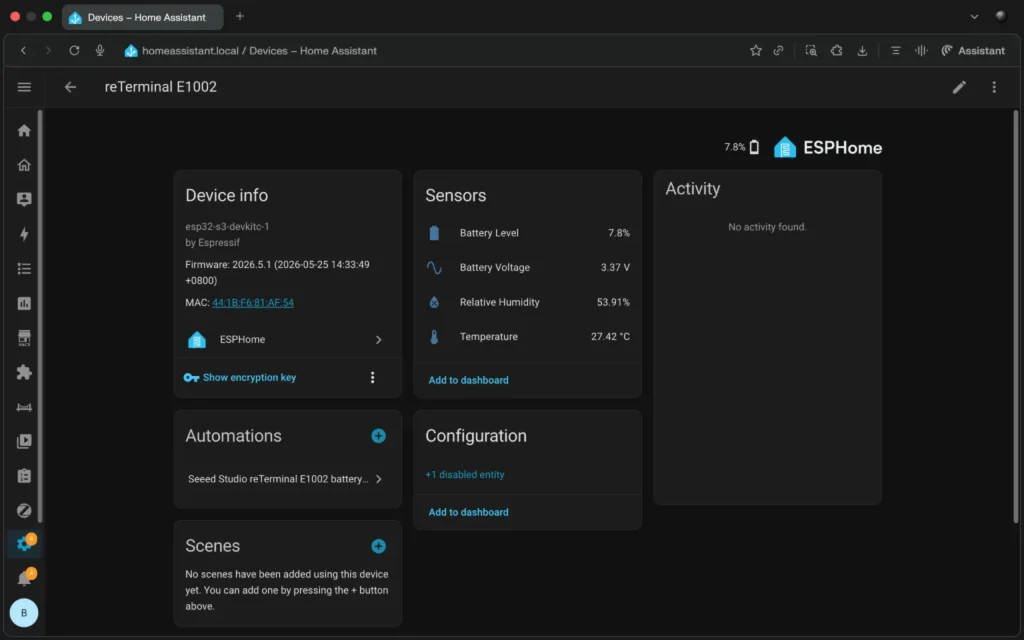This screenshot has width=1024, height=640.
Task: Open the Energy lightning icon in sidebar
Action: (x=24, y=234)
